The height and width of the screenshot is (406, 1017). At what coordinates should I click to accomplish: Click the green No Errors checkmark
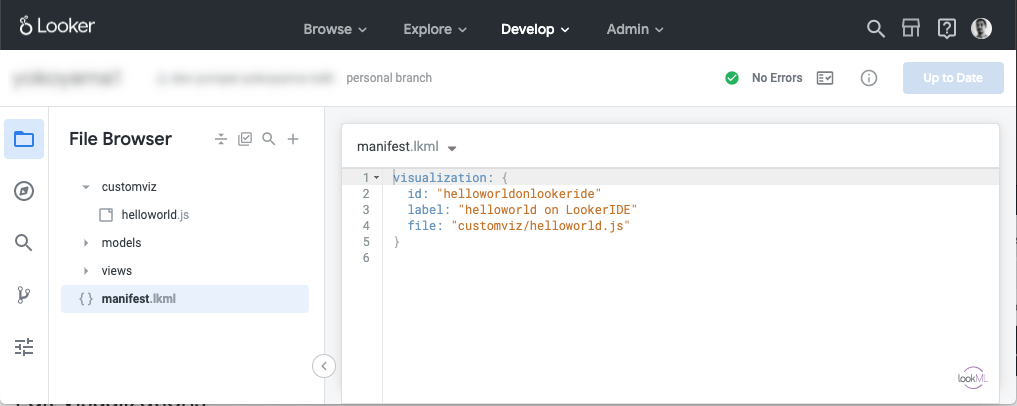click(732, 78)
